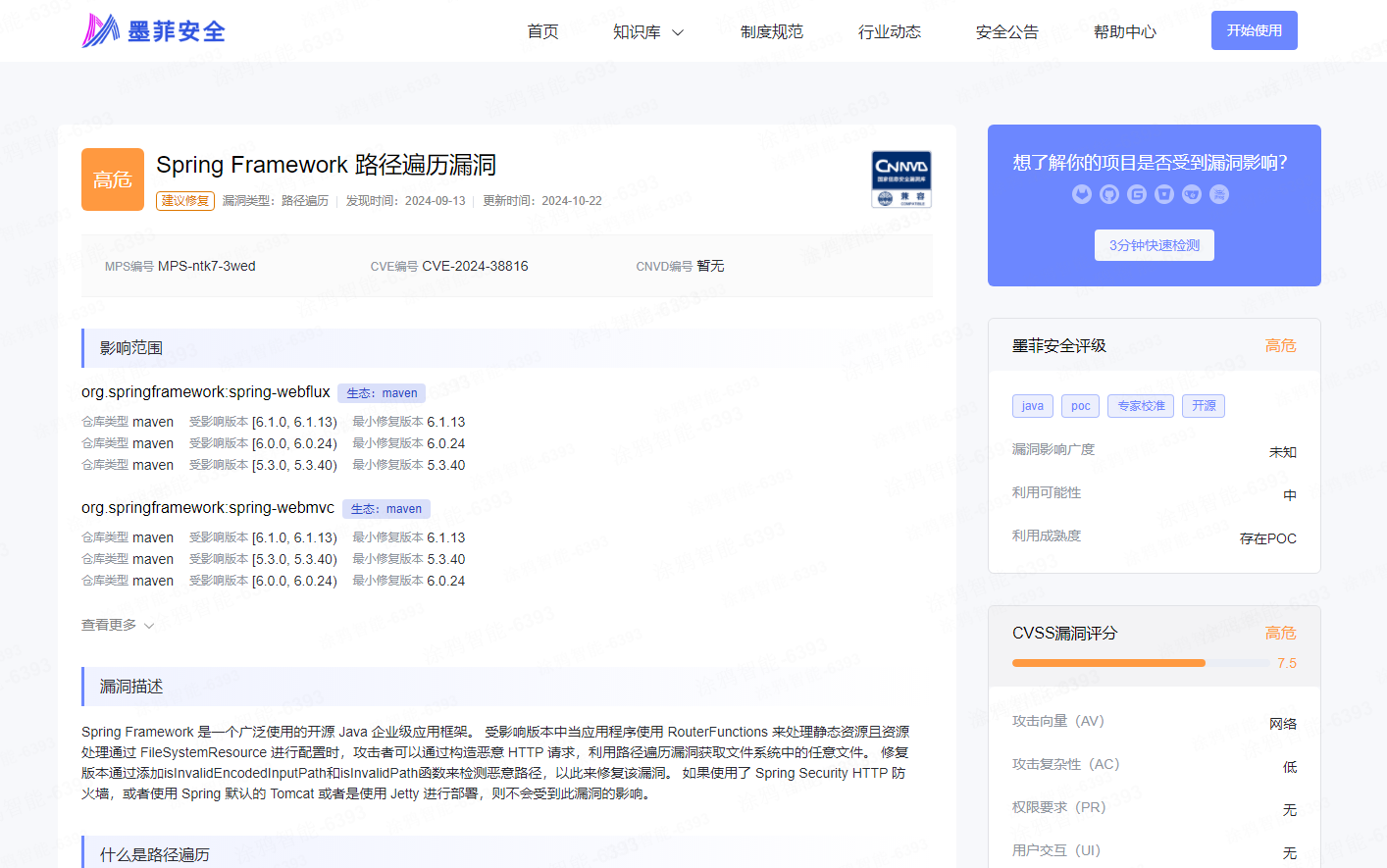Image resolution: width=1387 pixels, height=868 pixels.
Task: Select the Gitea teacup icon
Action: point(1191,194)
